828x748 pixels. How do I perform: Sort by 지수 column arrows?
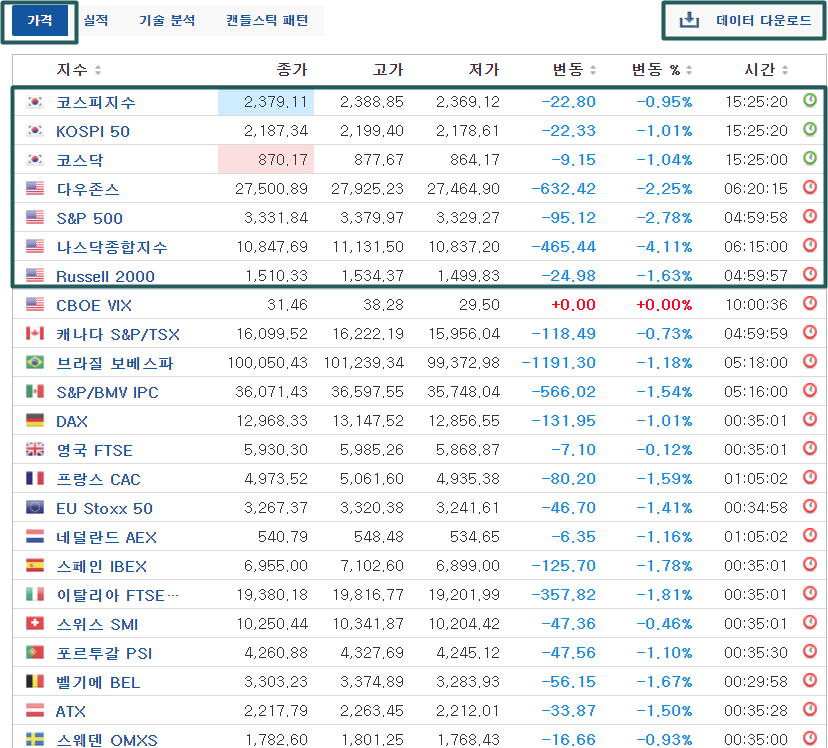point(98,70)
